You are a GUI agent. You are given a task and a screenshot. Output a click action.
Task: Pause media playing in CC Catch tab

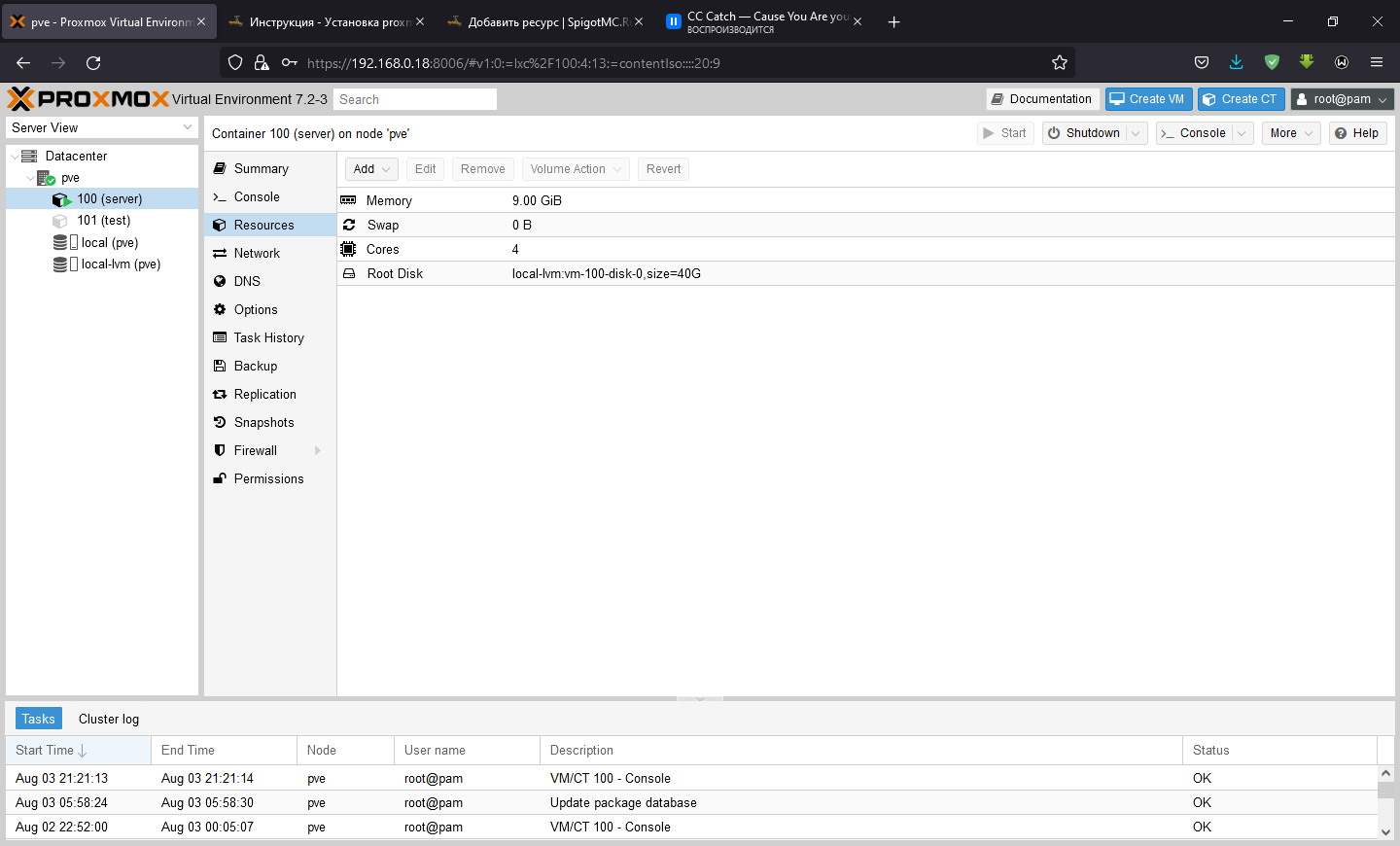point(673,21)
